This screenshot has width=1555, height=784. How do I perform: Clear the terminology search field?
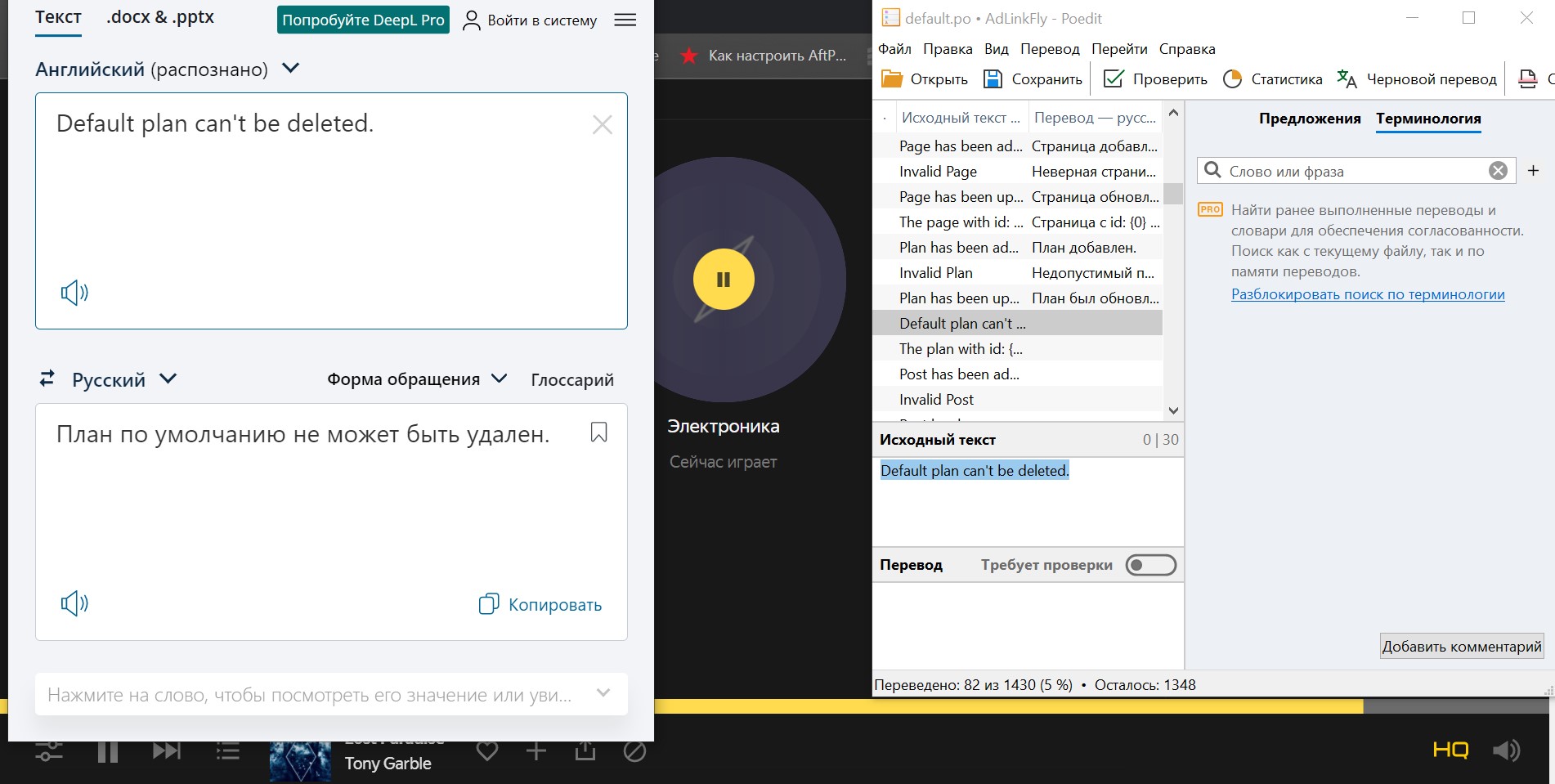click(x=1498, y=171)
